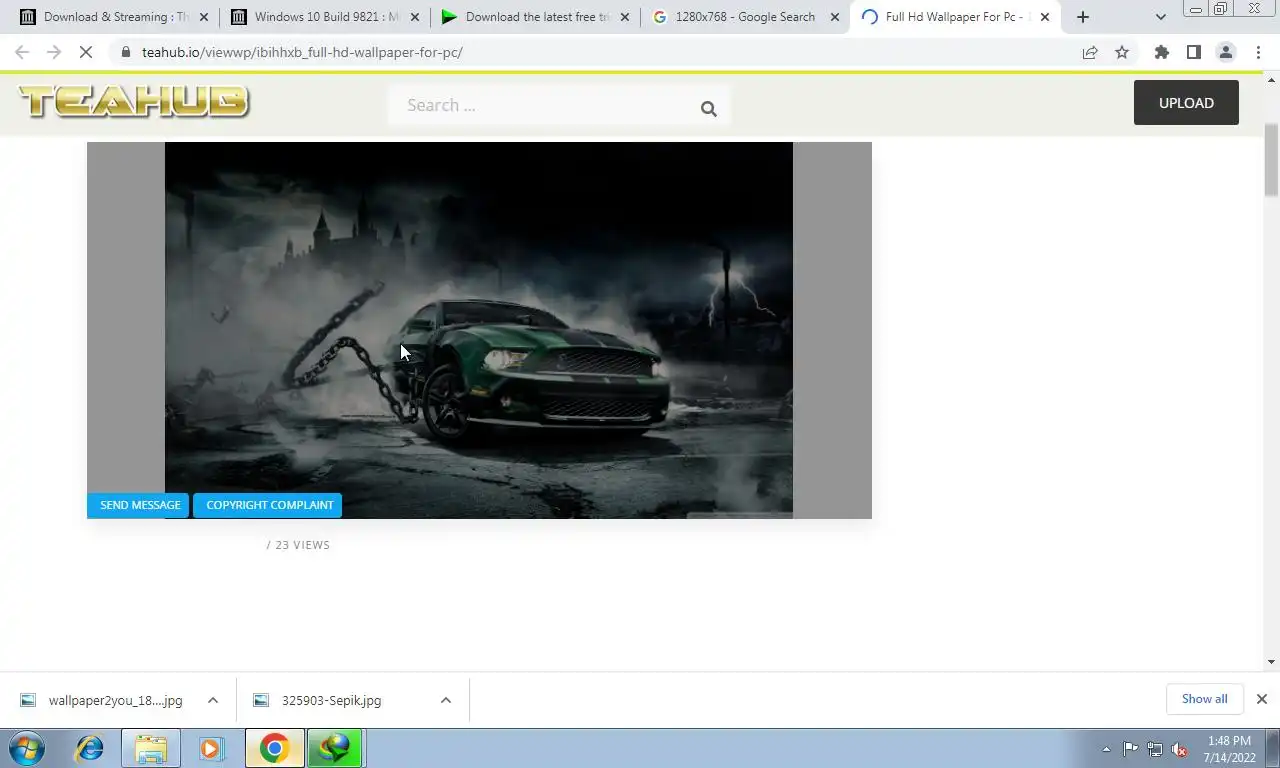Close the 1280x768 Google Search tab
The width and height of the screenshot is (1280, 768).
tap(835, 17)
